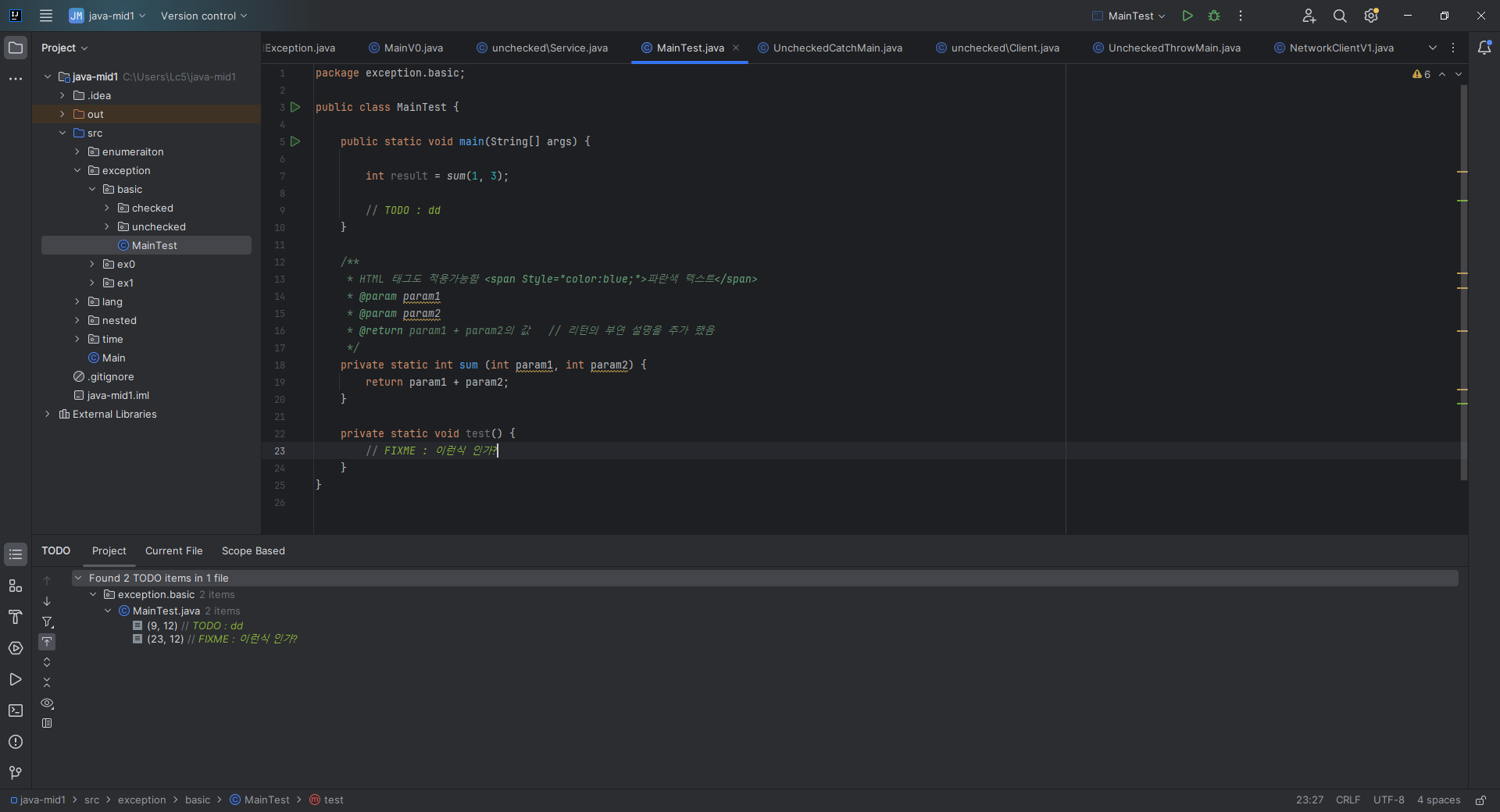The height and width of the screenshot is (812, 1500).
Task: Click the editor vertical scrollbar
Action: click(1464, 282)
